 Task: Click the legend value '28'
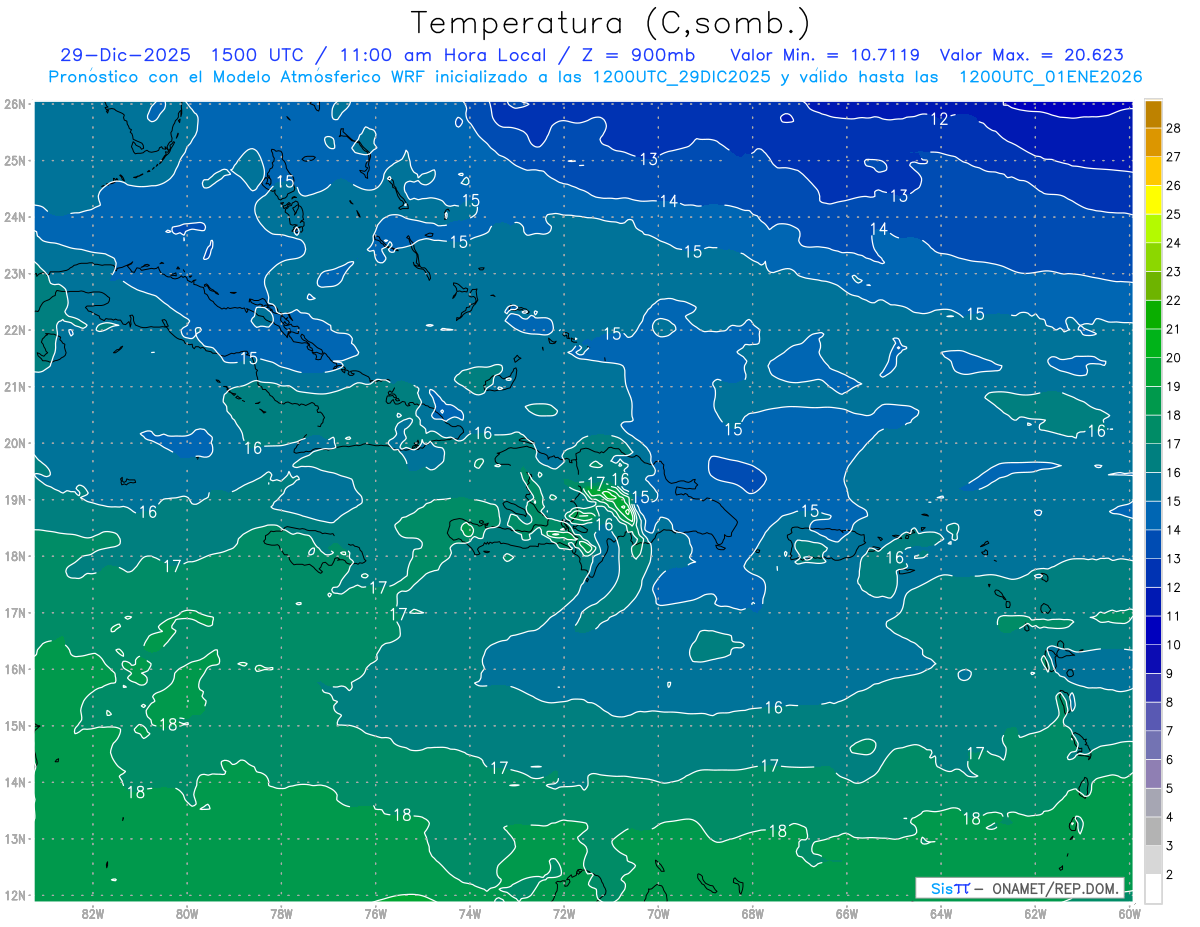tap(1173, 127)
